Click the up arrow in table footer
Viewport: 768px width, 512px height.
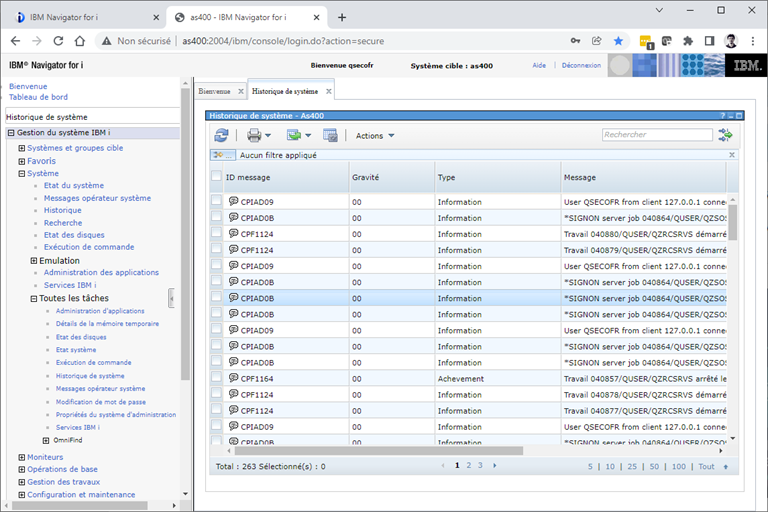coord(726,467)
